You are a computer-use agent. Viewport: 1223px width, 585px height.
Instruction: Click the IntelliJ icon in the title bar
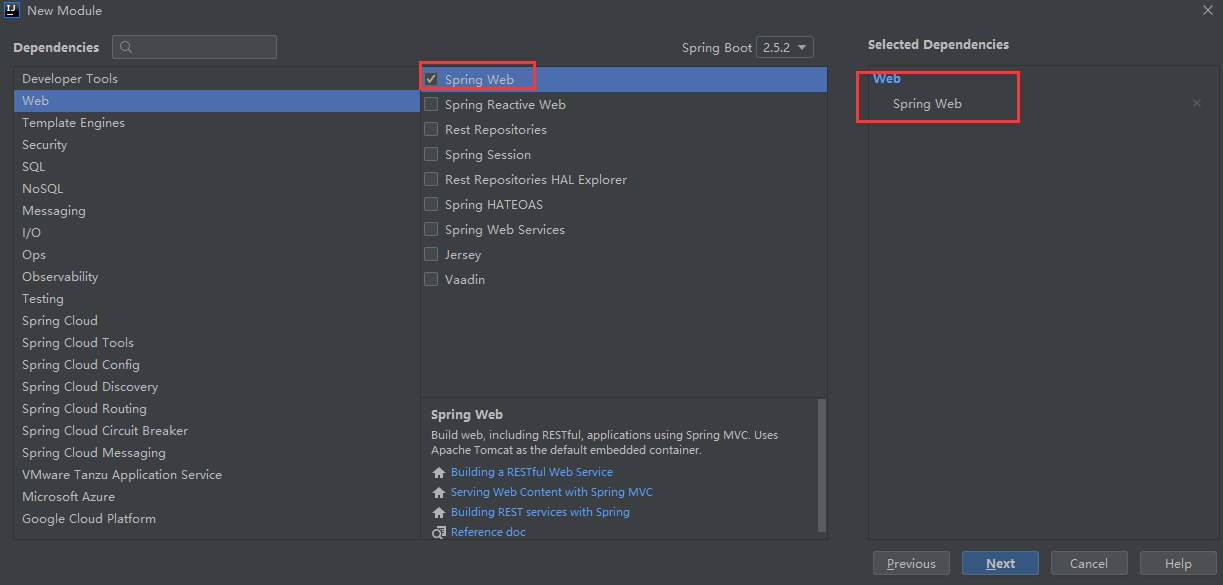pyautogui.click(x=11, y=10)
